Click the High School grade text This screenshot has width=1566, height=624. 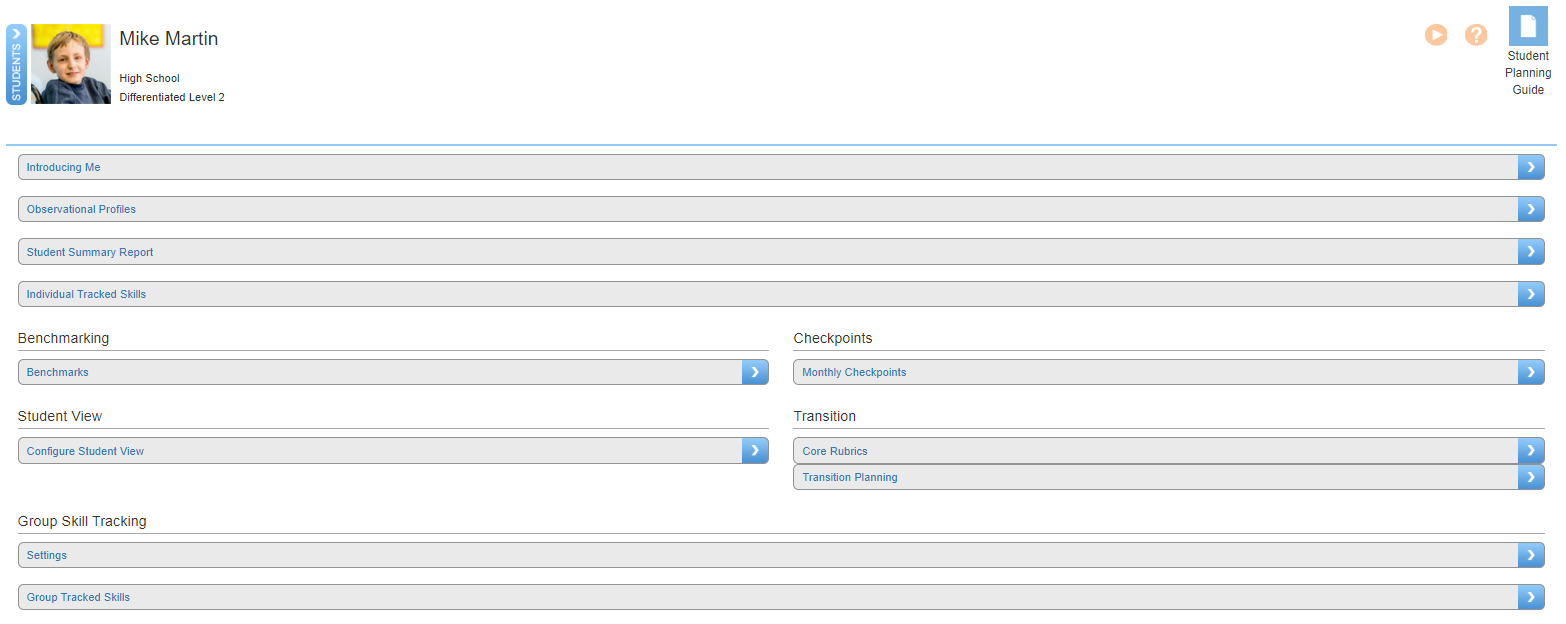[x=149, y=78]
